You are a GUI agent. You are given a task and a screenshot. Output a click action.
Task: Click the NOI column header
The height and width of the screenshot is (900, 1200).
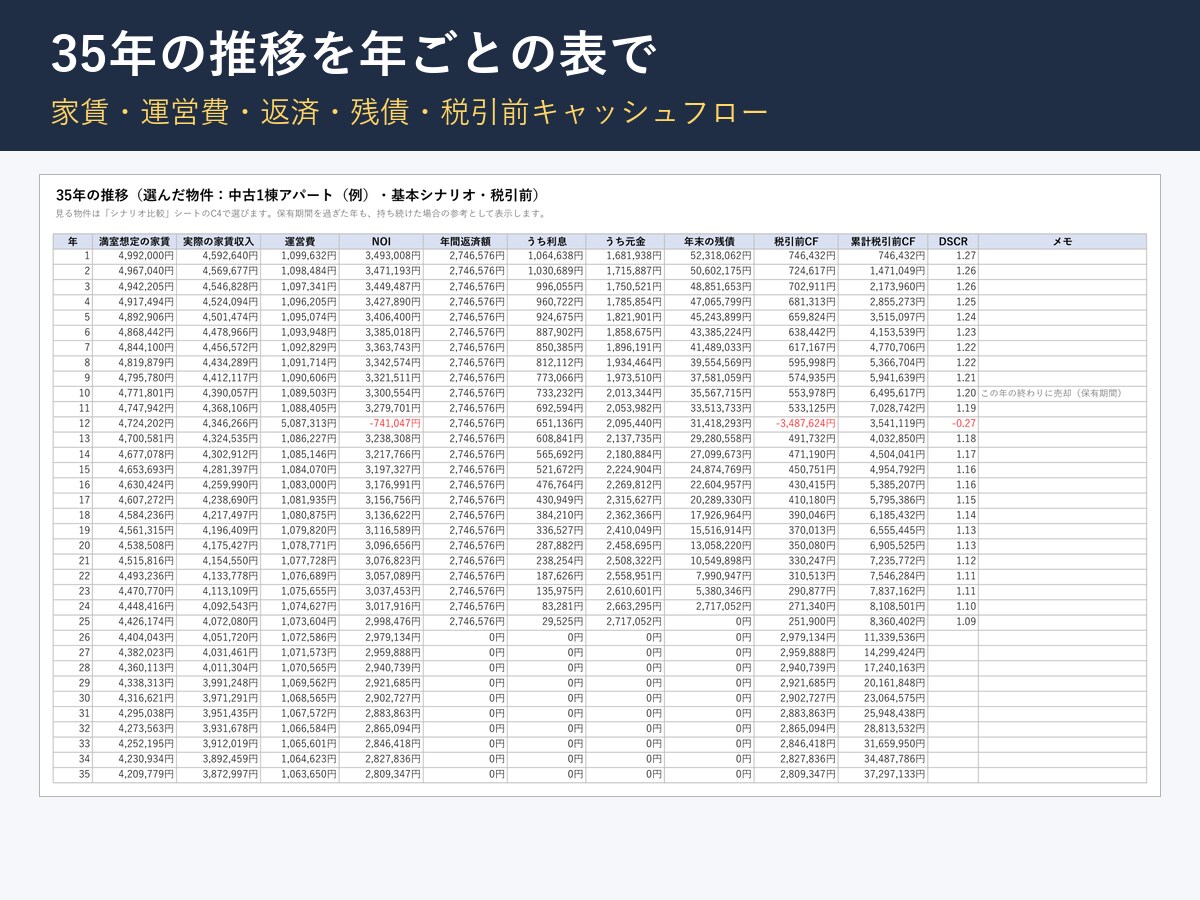click(x=381, y=241)
